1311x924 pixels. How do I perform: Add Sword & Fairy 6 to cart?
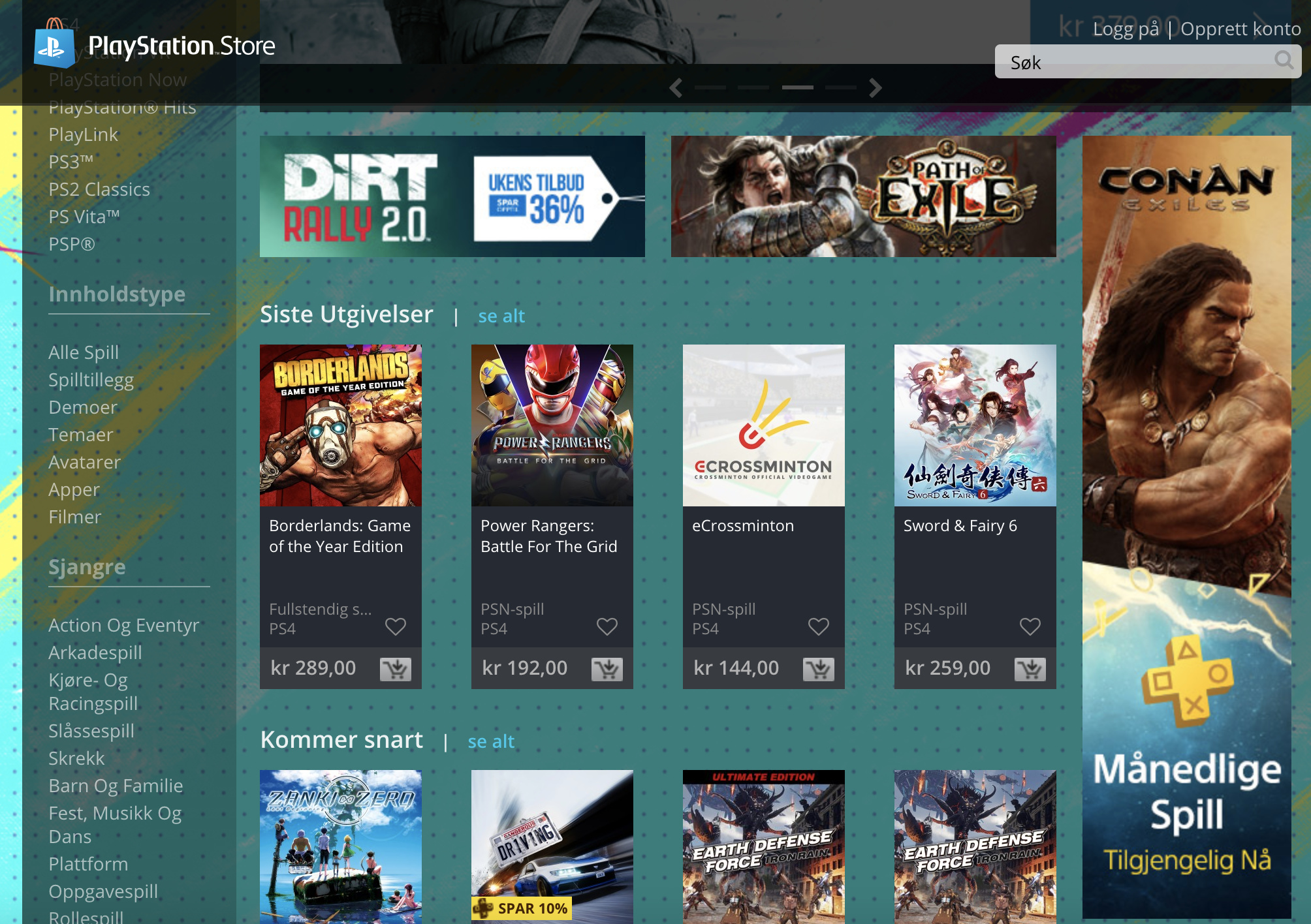pos(1030,668)
